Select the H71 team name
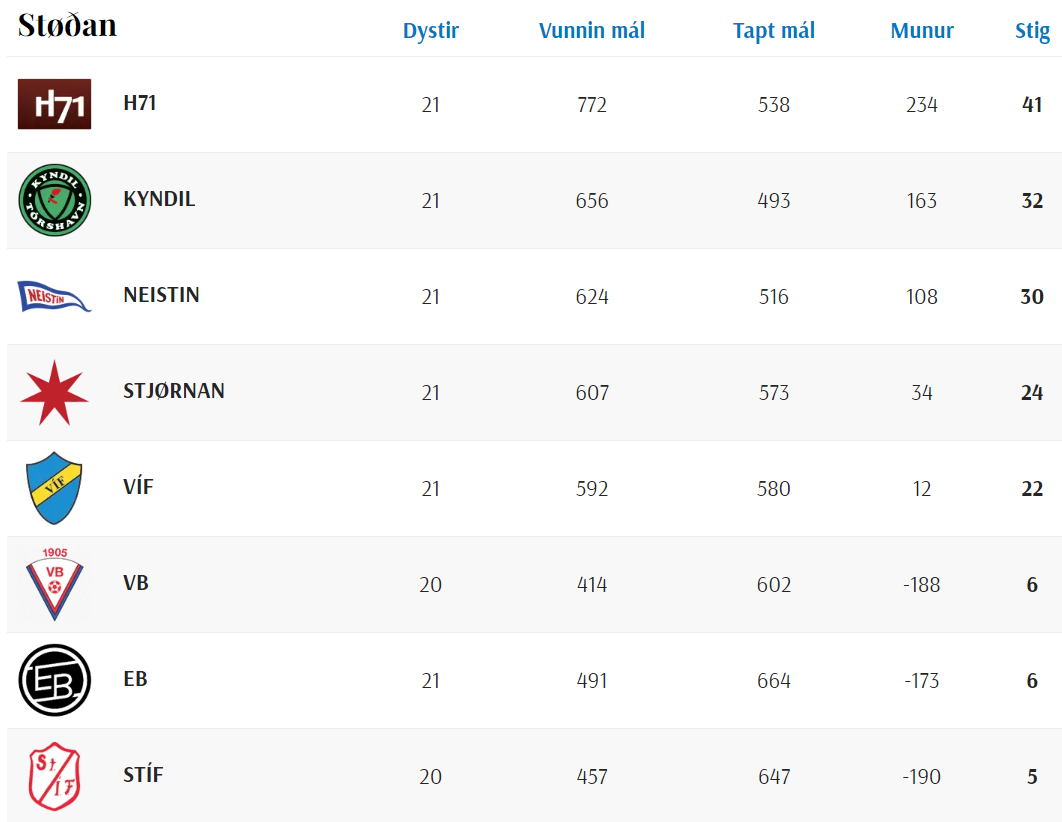 (x=140, y=103)
